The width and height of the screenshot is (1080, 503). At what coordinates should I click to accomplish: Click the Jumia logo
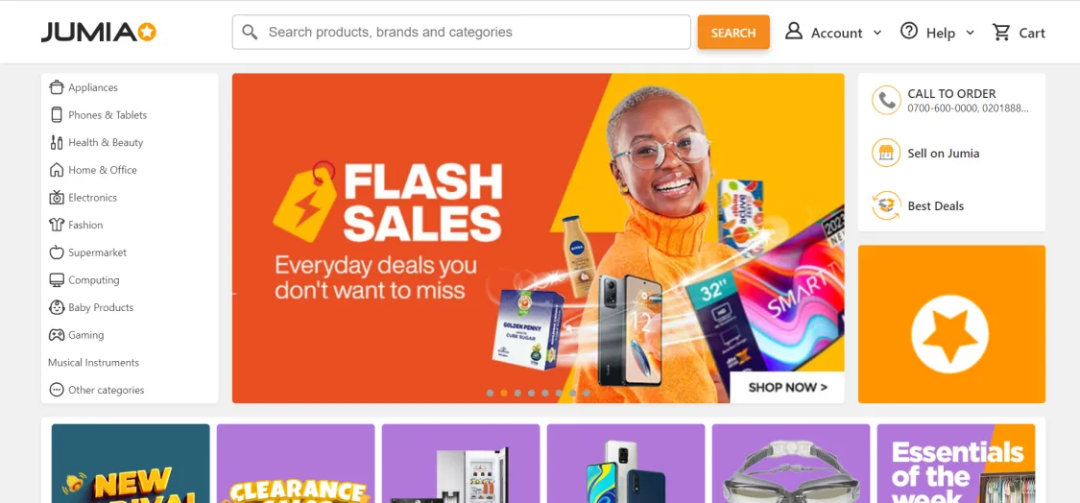pyautogui.click(x=98, y=32)
